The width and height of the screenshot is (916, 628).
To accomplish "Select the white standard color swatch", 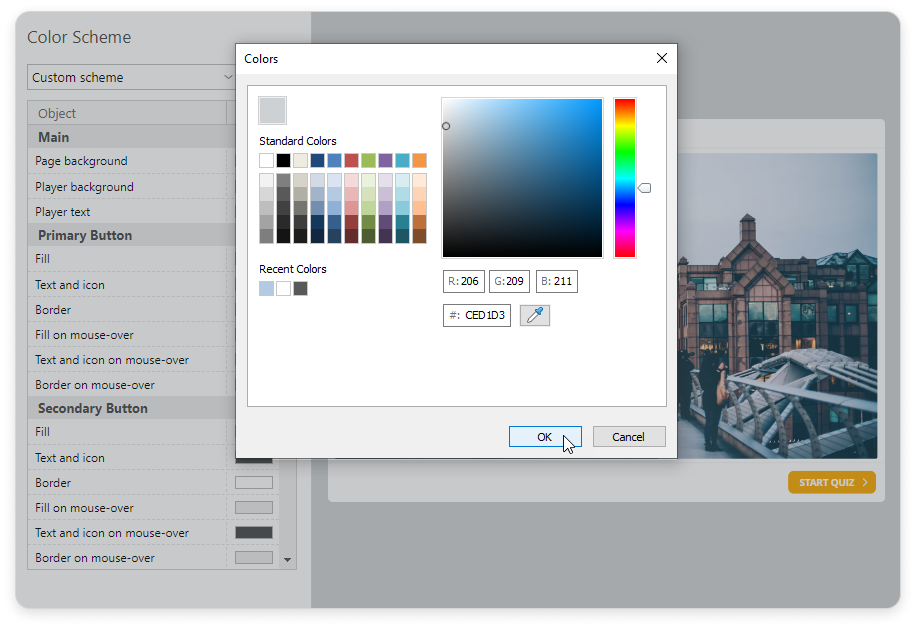I will (x=266, y=160).
